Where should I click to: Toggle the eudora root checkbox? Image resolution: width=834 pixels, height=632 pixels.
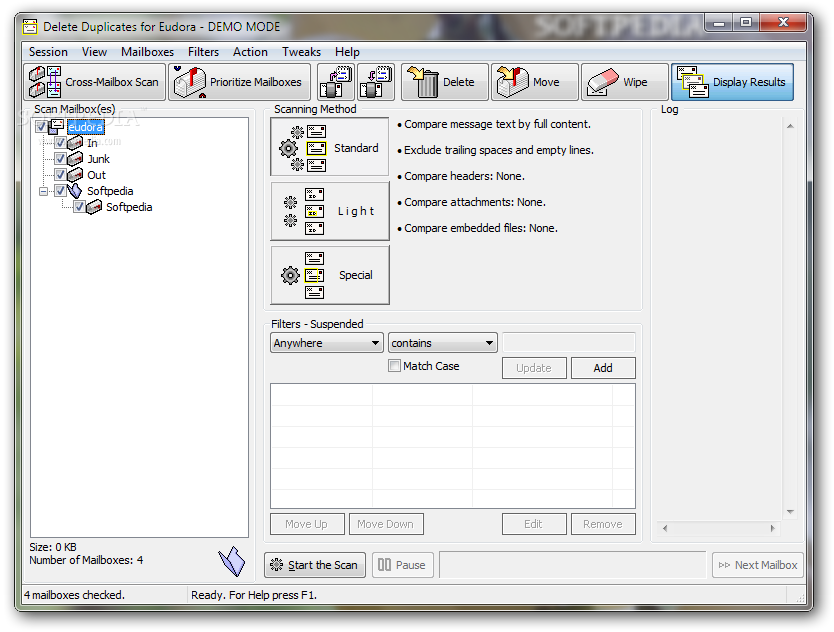tap(41, 127)
